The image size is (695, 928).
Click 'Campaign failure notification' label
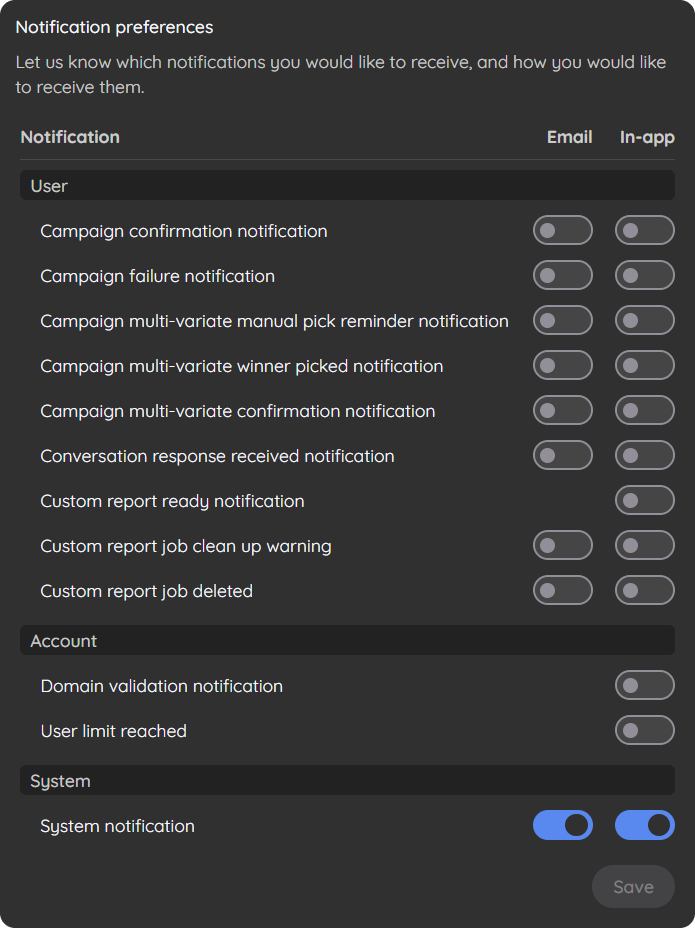click(x=157, y=276)
